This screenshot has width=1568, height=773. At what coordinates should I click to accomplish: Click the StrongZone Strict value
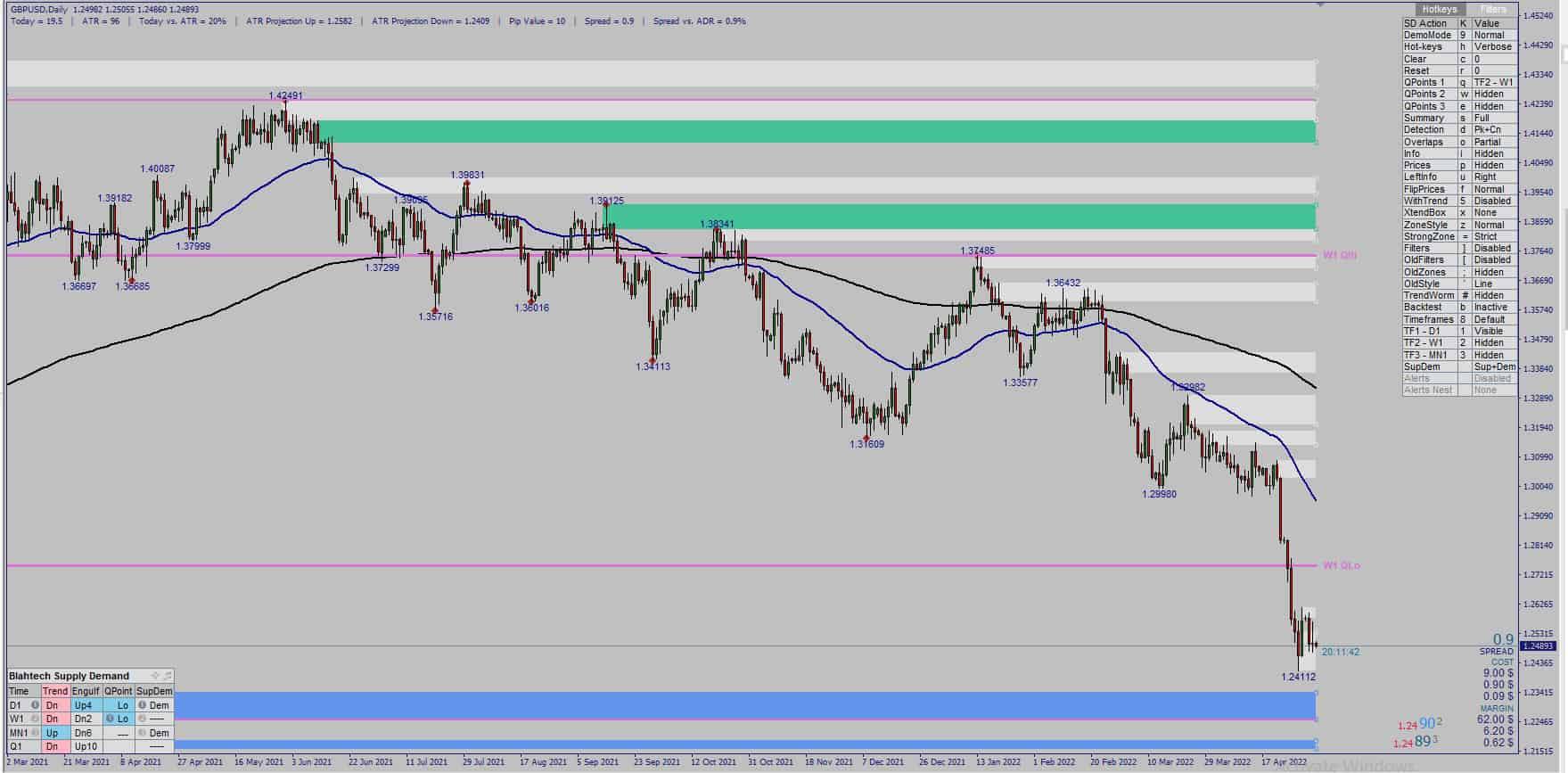coord(1493,236)
